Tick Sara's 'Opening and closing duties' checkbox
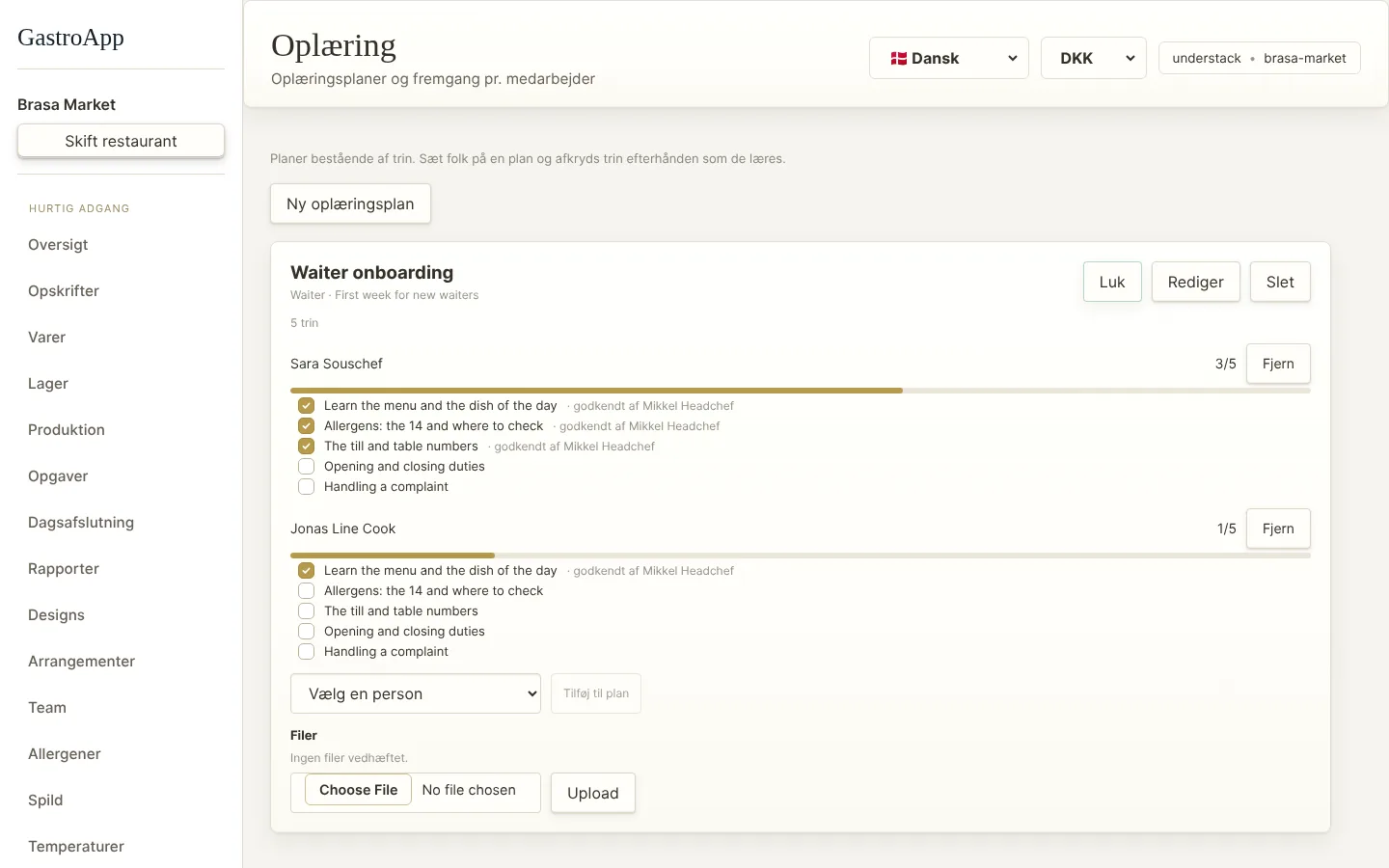This screenshot has height=868, width=1389. [306, 467]
